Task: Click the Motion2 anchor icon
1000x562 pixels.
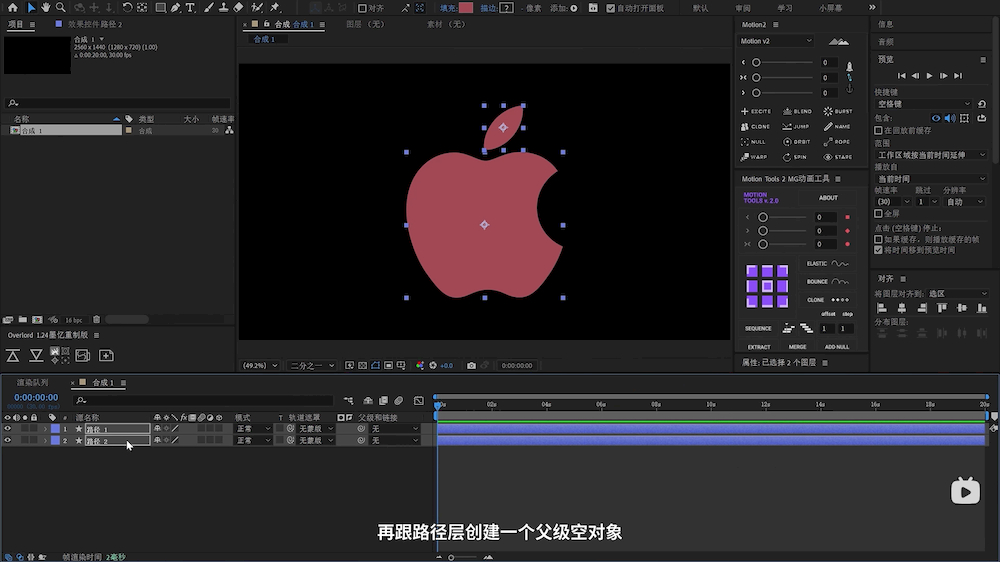Action: (849, 89)
